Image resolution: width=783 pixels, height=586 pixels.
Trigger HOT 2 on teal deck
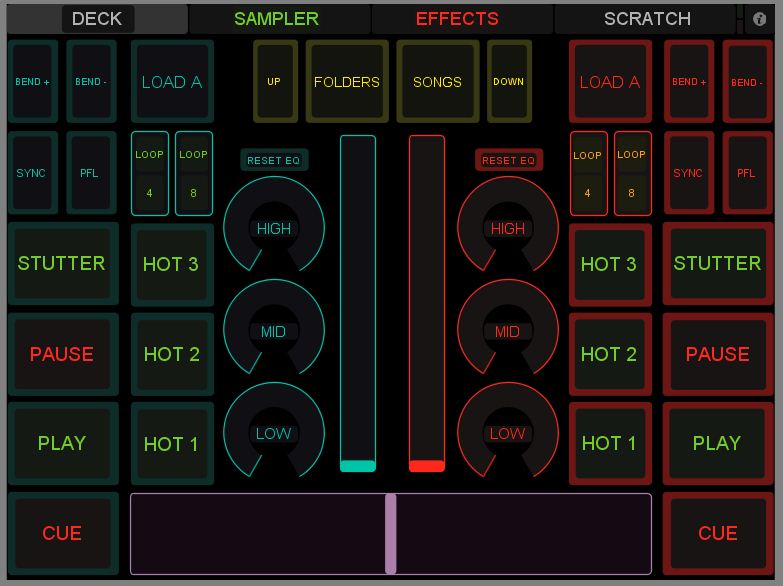point(172,354)
